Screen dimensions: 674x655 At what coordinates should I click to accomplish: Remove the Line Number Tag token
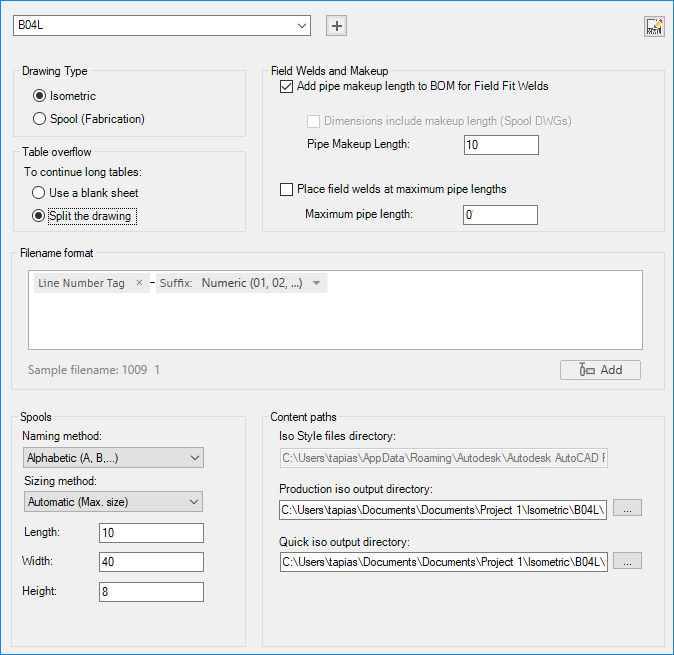coord(139,283)
